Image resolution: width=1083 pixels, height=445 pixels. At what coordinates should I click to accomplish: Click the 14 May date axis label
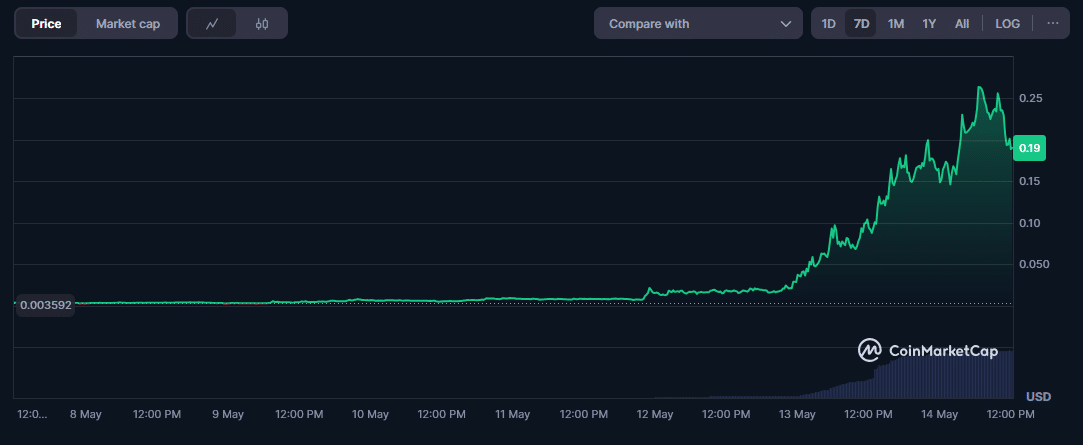[940, 414]
